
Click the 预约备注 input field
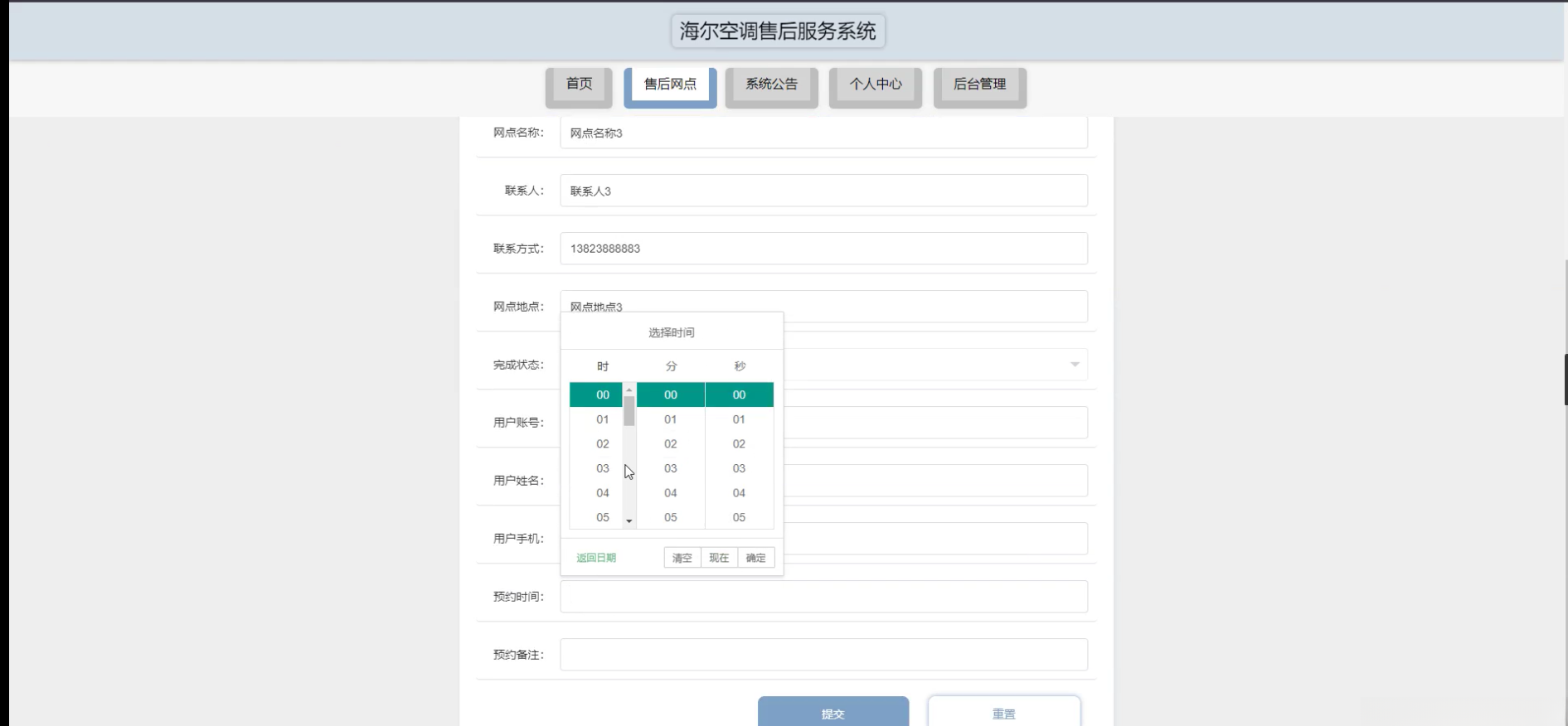[823, 655]
